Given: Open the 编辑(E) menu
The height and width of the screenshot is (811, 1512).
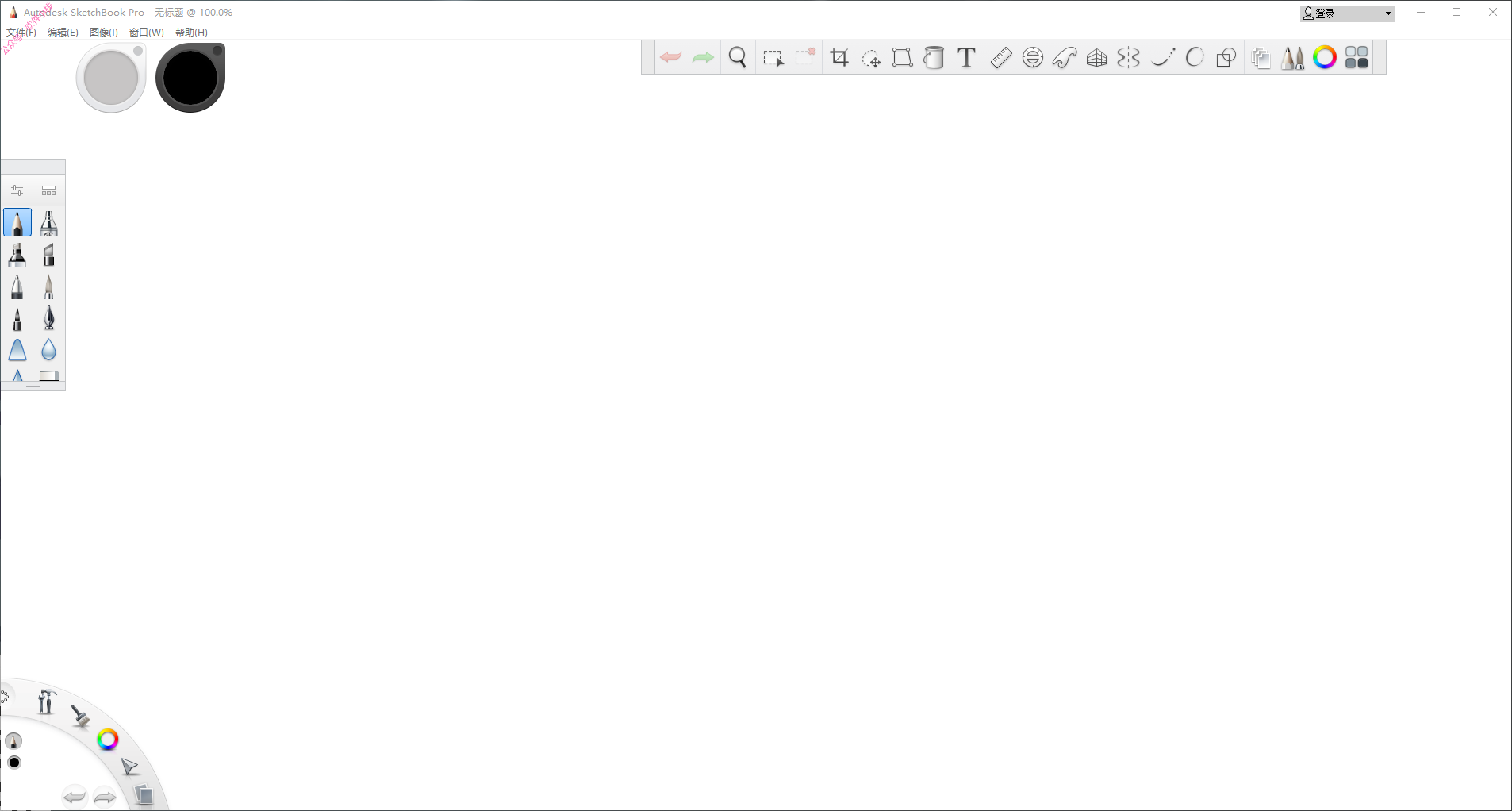Looking at the screenshot, I should click(x=63, y=33).
